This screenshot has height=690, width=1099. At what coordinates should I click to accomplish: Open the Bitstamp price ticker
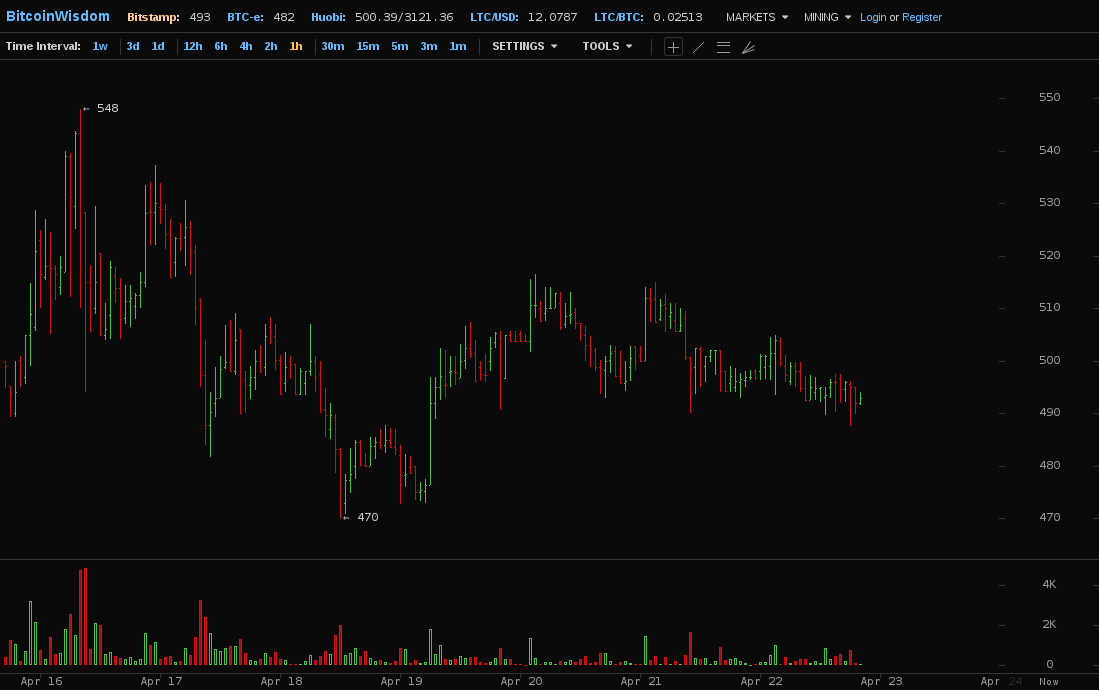[x=168, y=17]
